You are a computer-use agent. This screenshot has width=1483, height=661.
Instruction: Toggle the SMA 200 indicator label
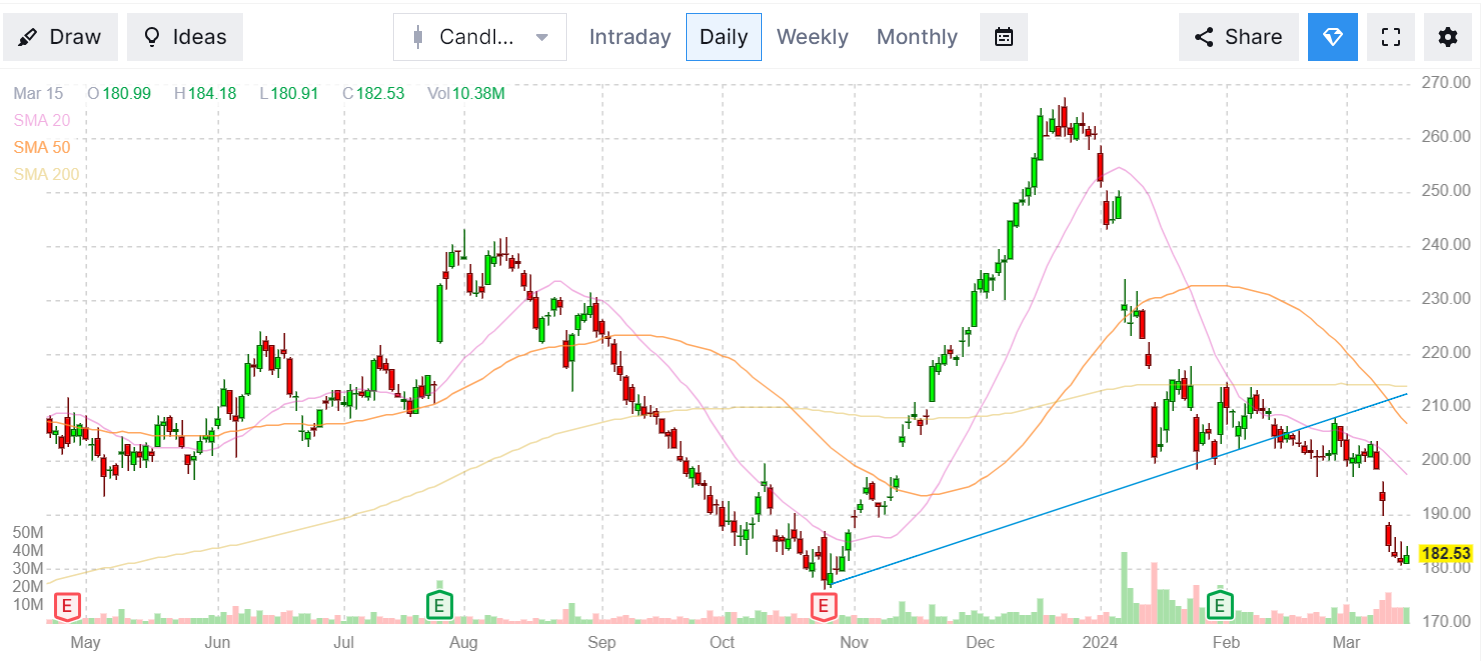tap(46, 174)
